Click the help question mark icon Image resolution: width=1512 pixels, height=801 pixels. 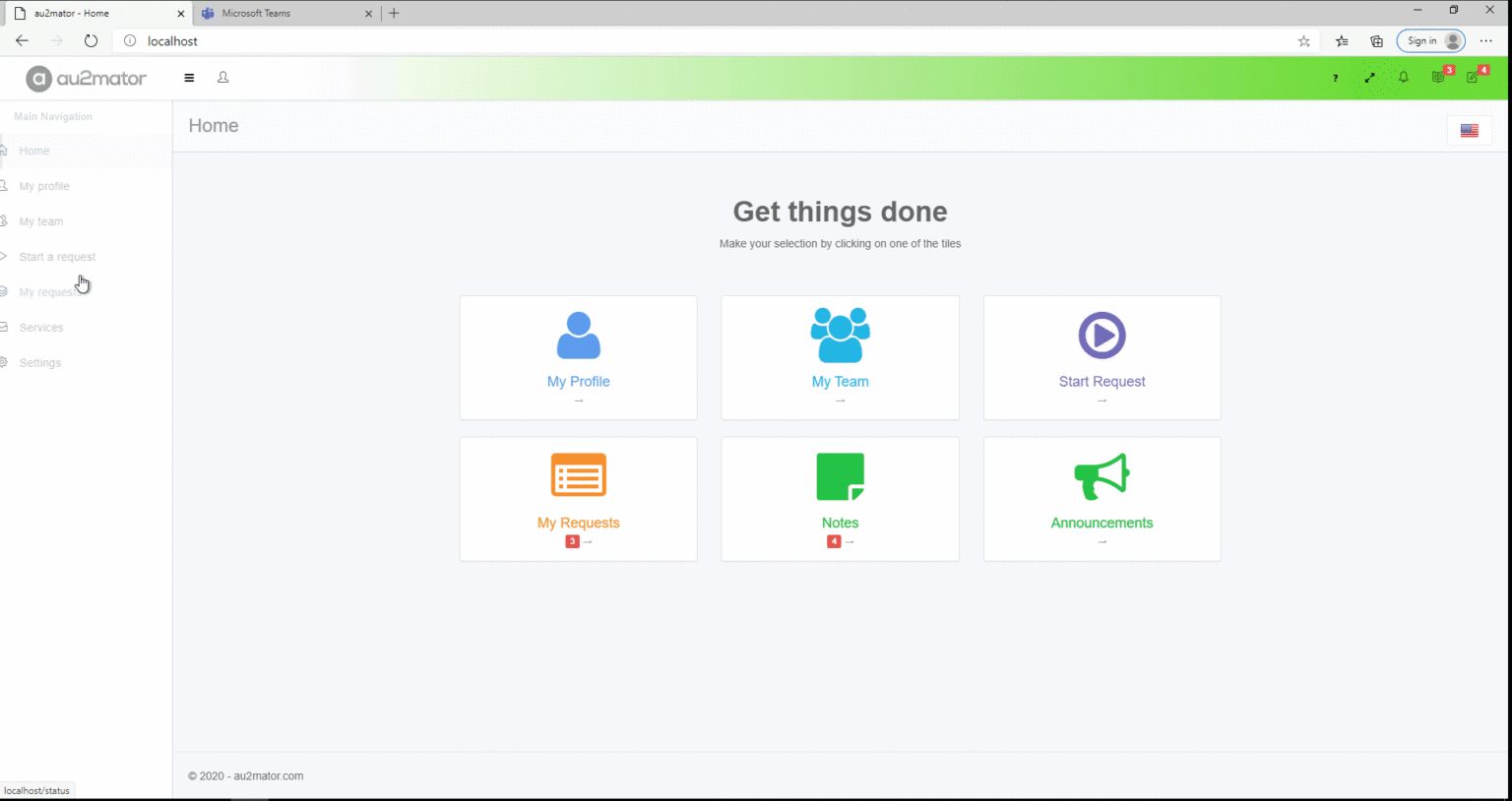1335,78
